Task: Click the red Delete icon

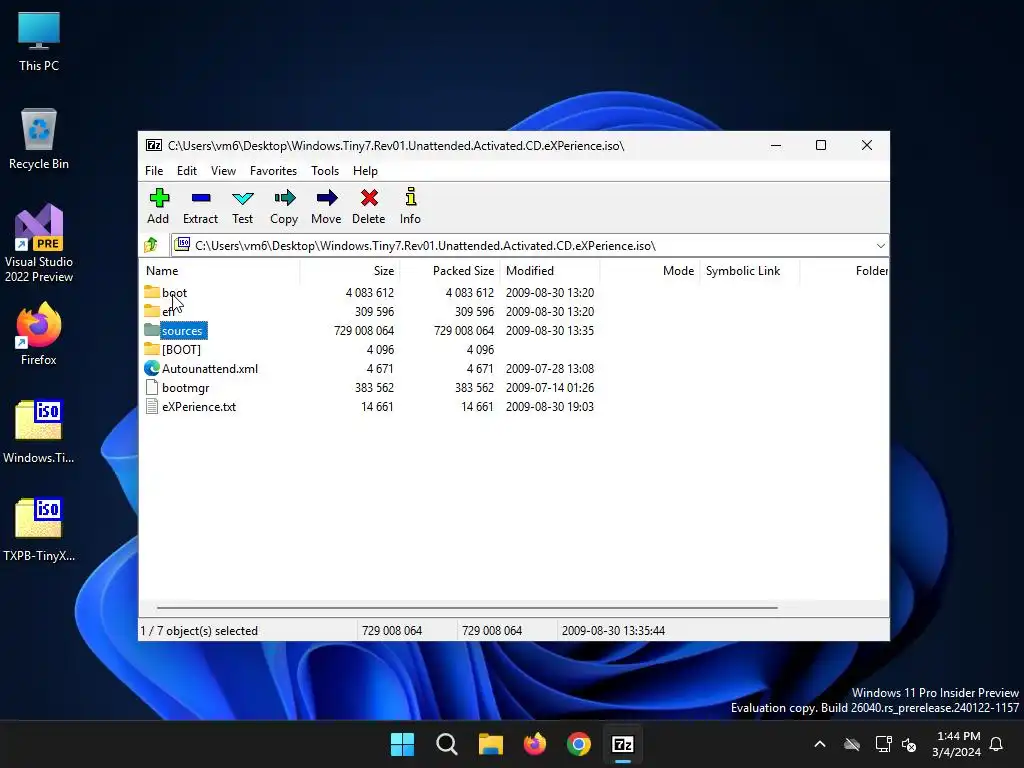Action: [369, 198]
